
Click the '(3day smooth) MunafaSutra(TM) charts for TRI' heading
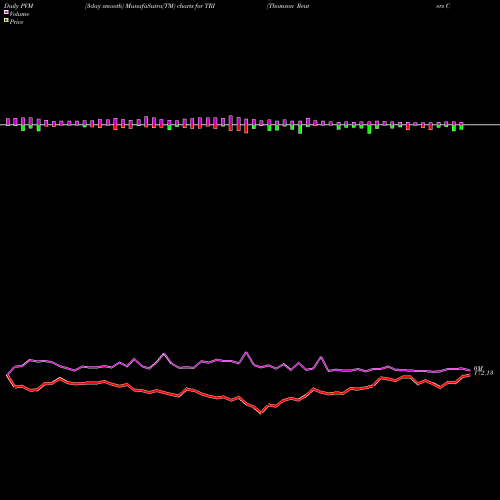pos(150,6)
